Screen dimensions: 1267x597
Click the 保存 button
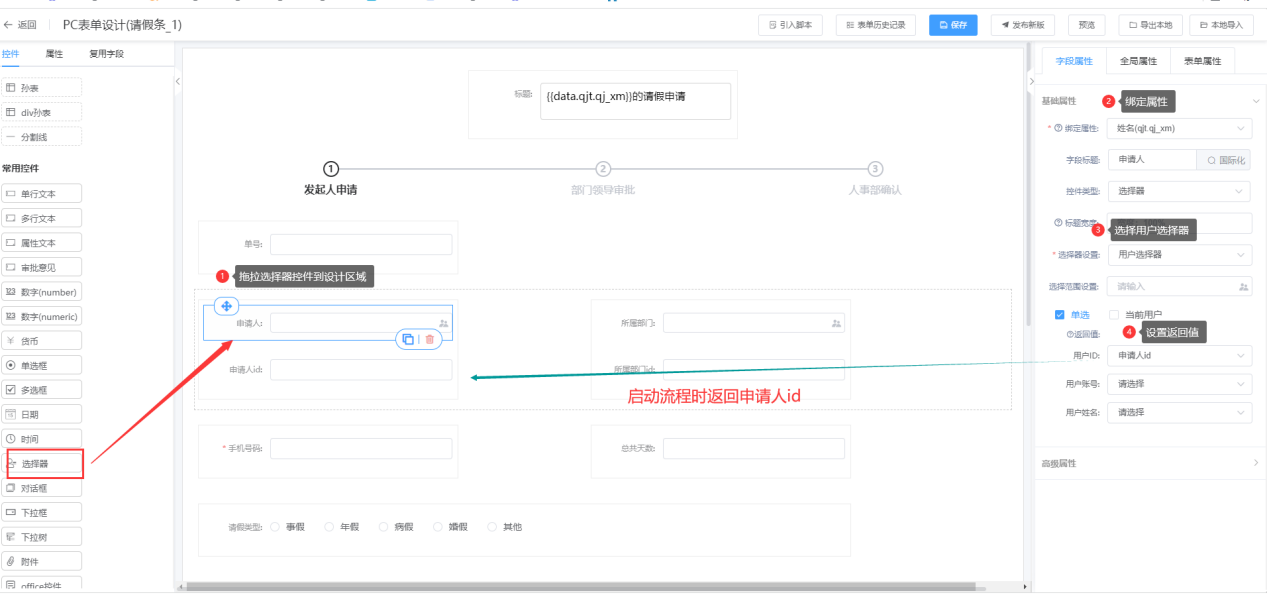tap(953, 25)
